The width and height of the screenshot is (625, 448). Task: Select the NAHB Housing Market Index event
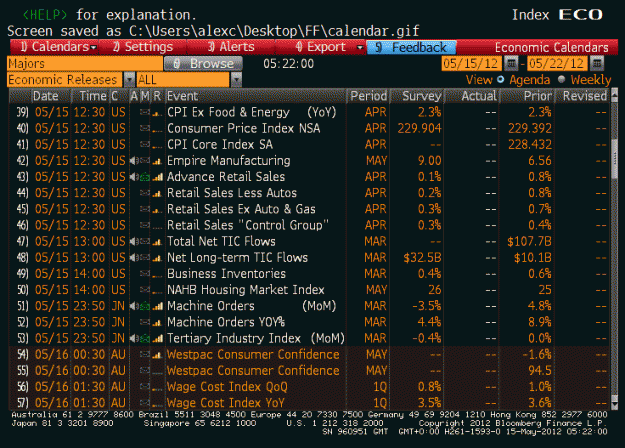246,290
